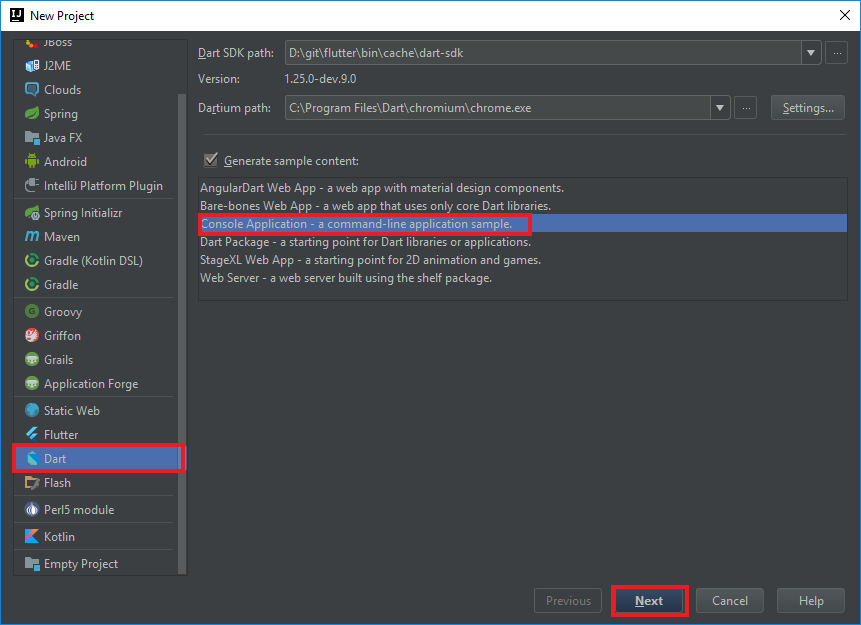Select the Maven project icon
Viewport: 861px width, 625px height.
point(32,237)
